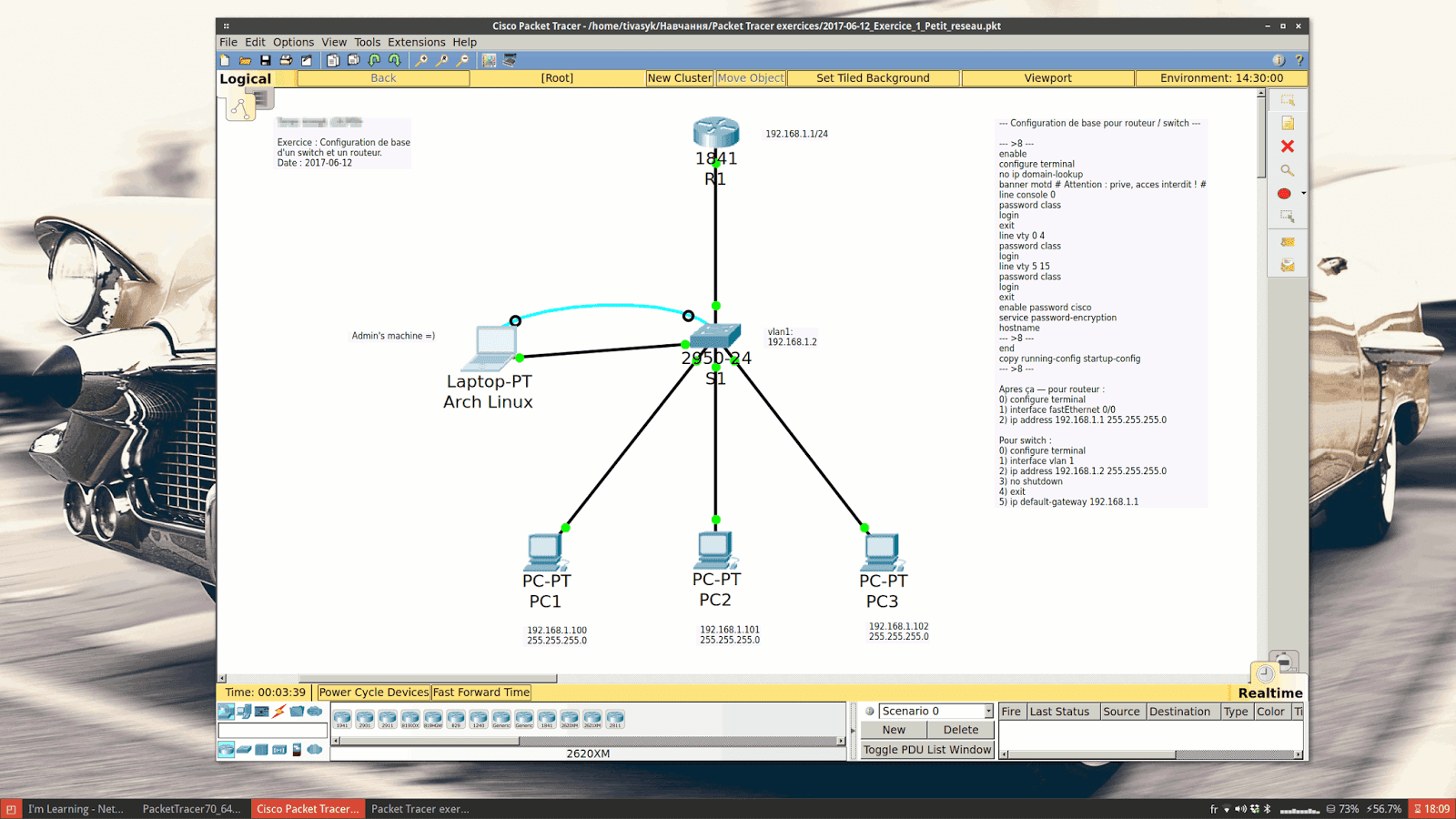Select the PC2 device
1456x819 pixels.
715,550
